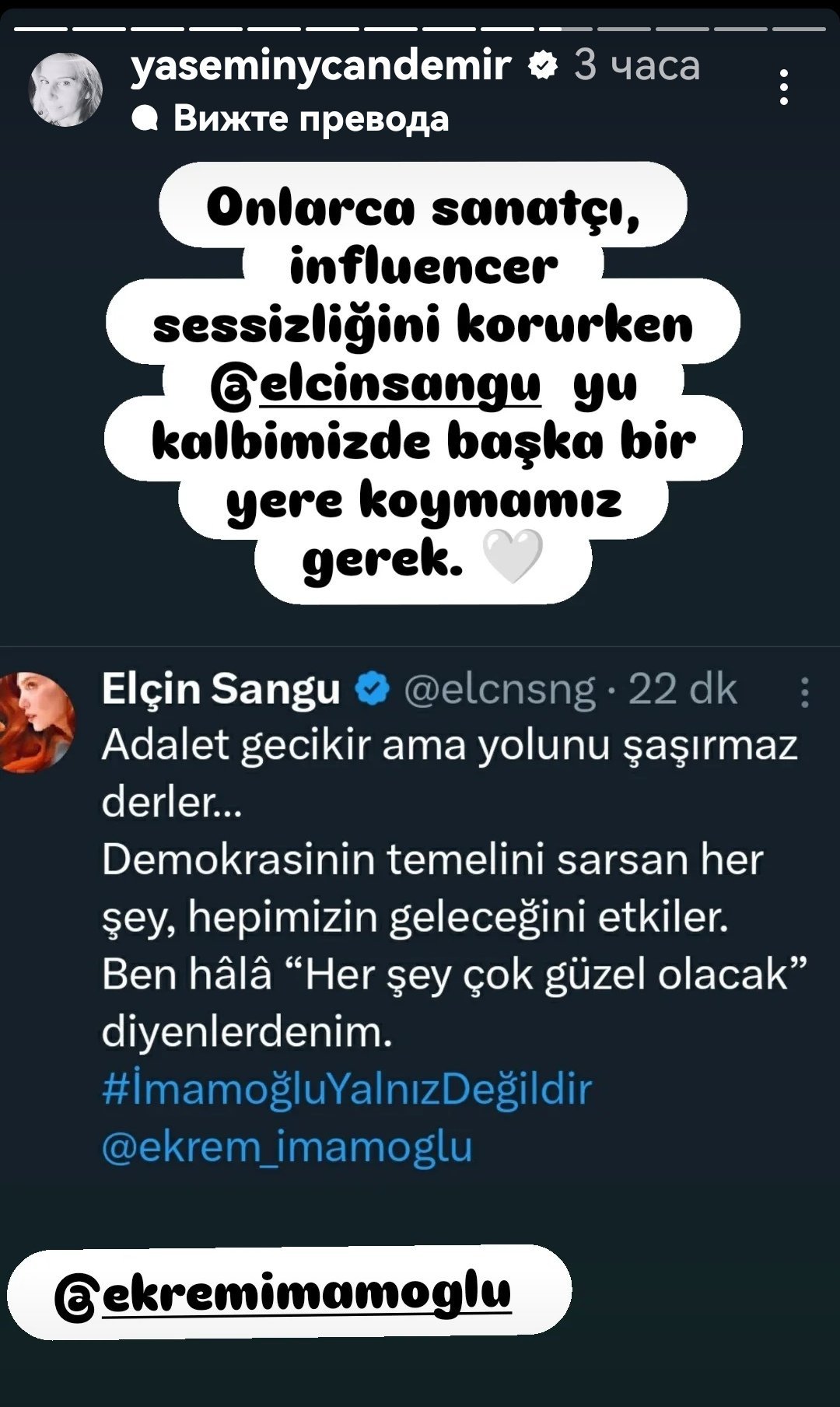
Task: Tap the yaseminycandemir username
Action: tap(321, 65)
